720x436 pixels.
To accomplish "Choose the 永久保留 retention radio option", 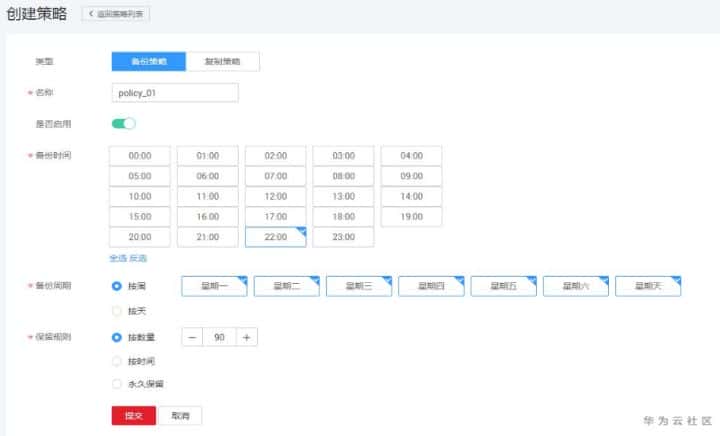I will click(x=117, y=384).
